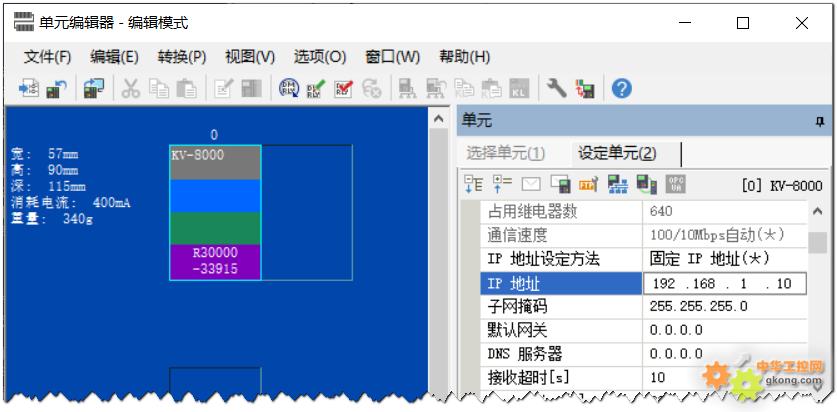This screenshot has width=837, height=412.
Task: Click the RLY green checkmark icon
Action: click(x=316, y=89)
